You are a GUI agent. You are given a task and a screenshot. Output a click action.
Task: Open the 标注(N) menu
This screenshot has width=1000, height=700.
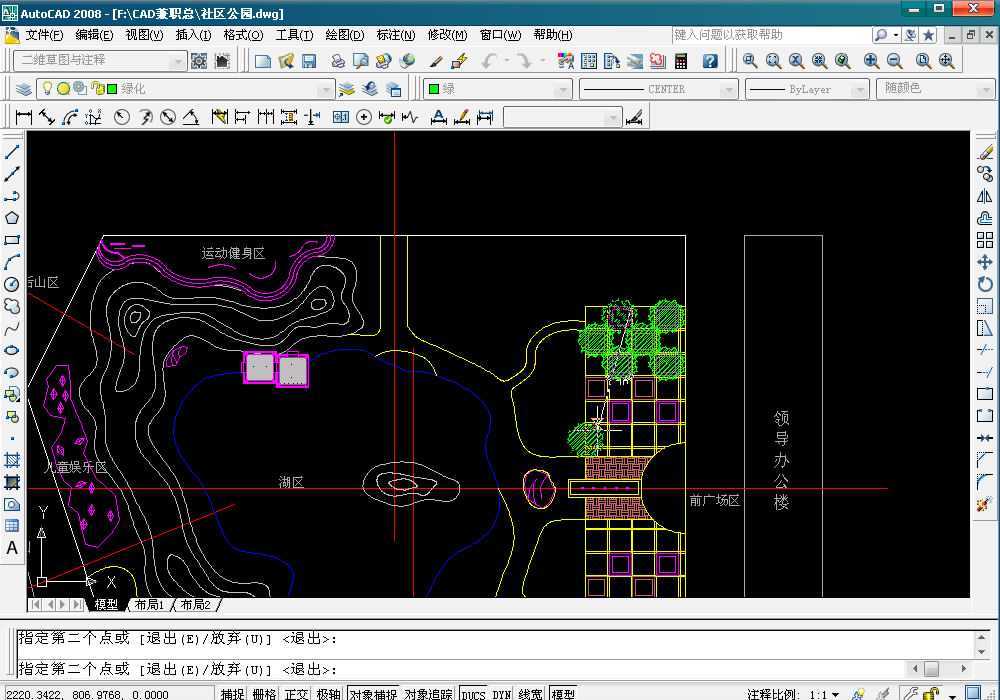(x=395, y=35)
